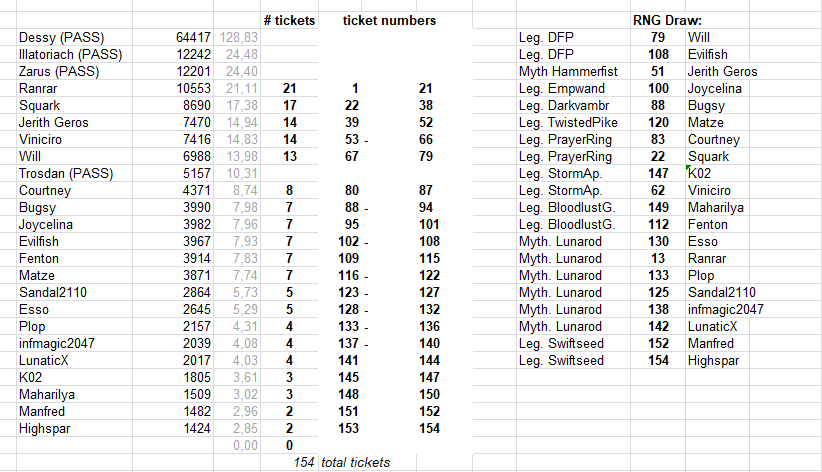
Task: Click the '154' total tickets cell
Action: 289,462
